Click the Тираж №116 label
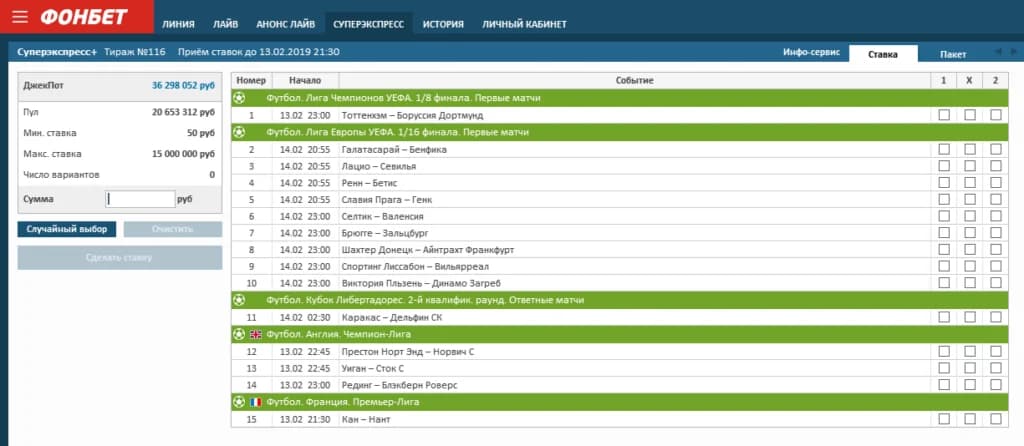 (135, 52)
